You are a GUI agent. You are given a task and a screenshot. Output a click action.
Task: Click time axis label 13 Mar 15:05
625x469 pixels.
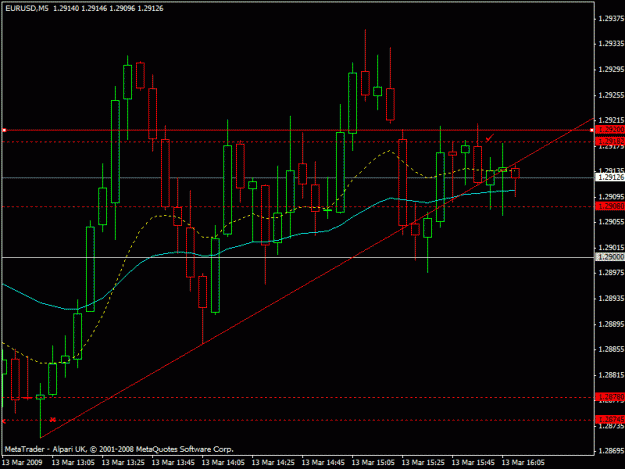pyautogui.click(x=373, y=463)
